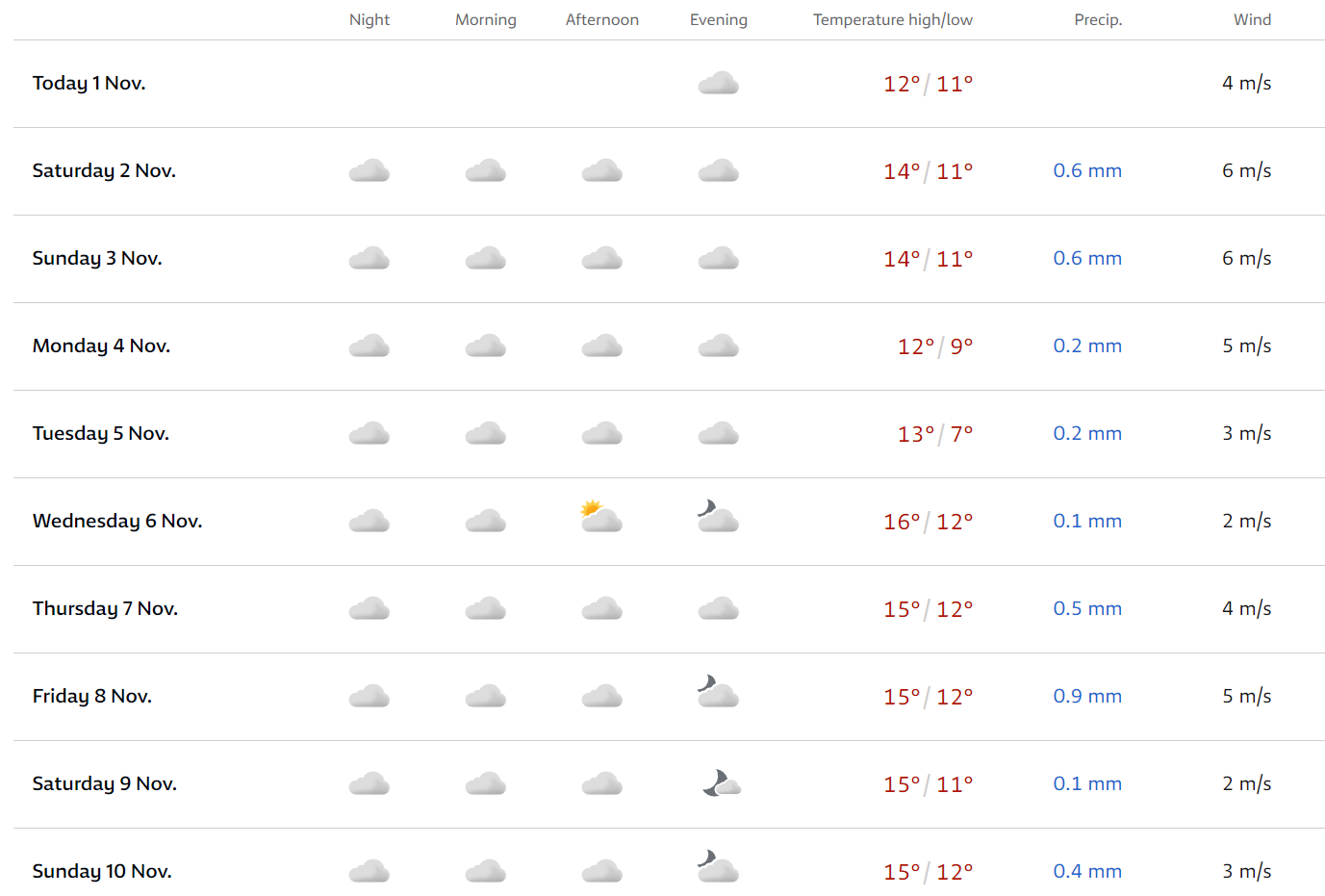Click Thursday 7 Nov. evening cloud icon
Viewport: 1325px width, 896px height.
718,609
